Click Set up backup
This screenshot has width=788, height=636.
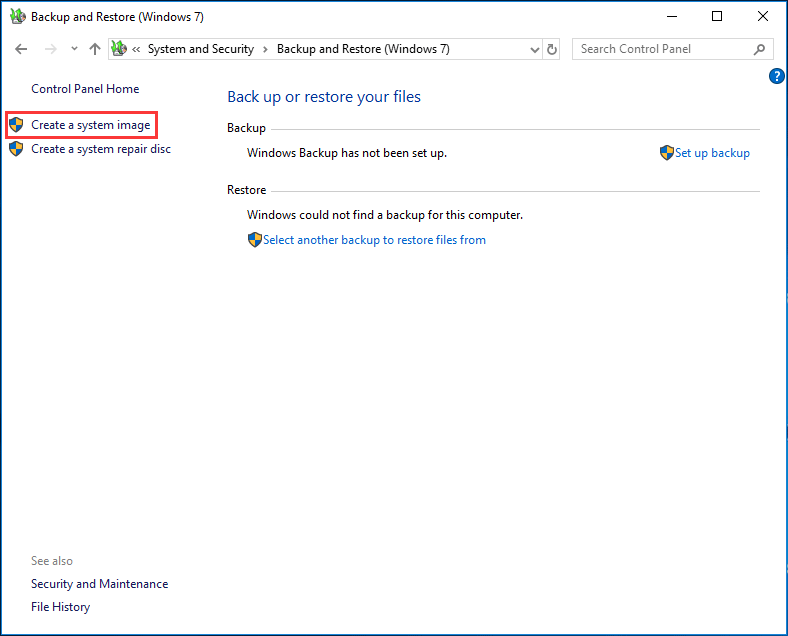click(x=712, y=153)
